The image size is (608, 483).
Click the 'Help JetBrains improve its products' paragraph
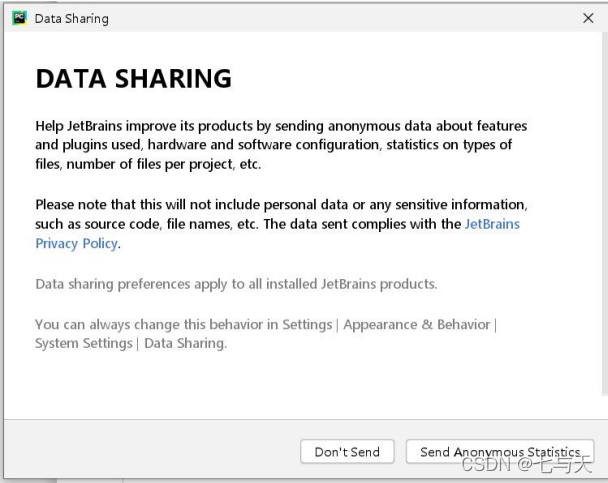281,145
